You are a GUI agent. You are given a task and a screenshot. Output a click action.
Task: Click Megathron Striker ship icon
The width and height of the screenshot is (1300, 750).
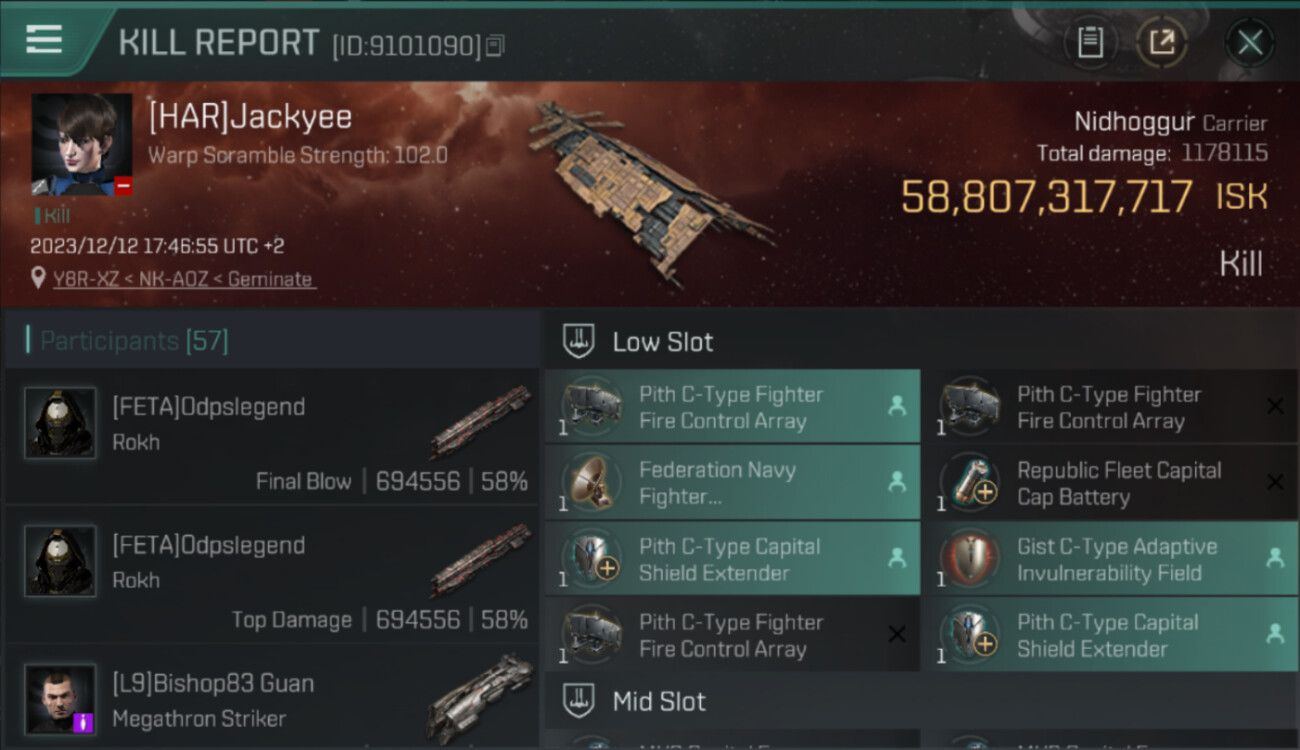(x=480, y=697)
